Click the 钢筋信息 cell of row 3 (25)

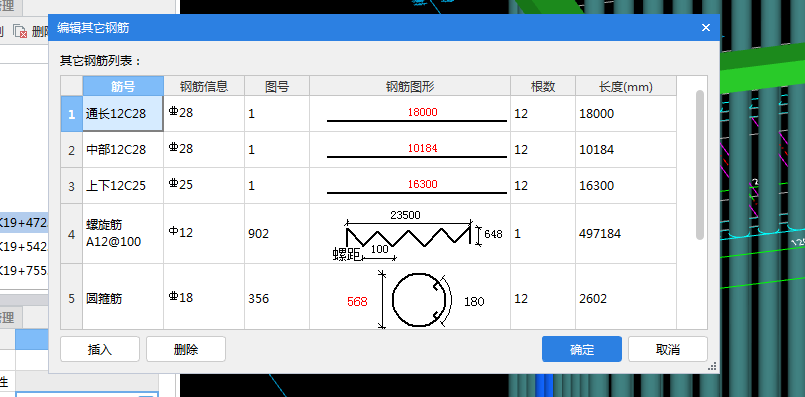[x=204, y=185]
